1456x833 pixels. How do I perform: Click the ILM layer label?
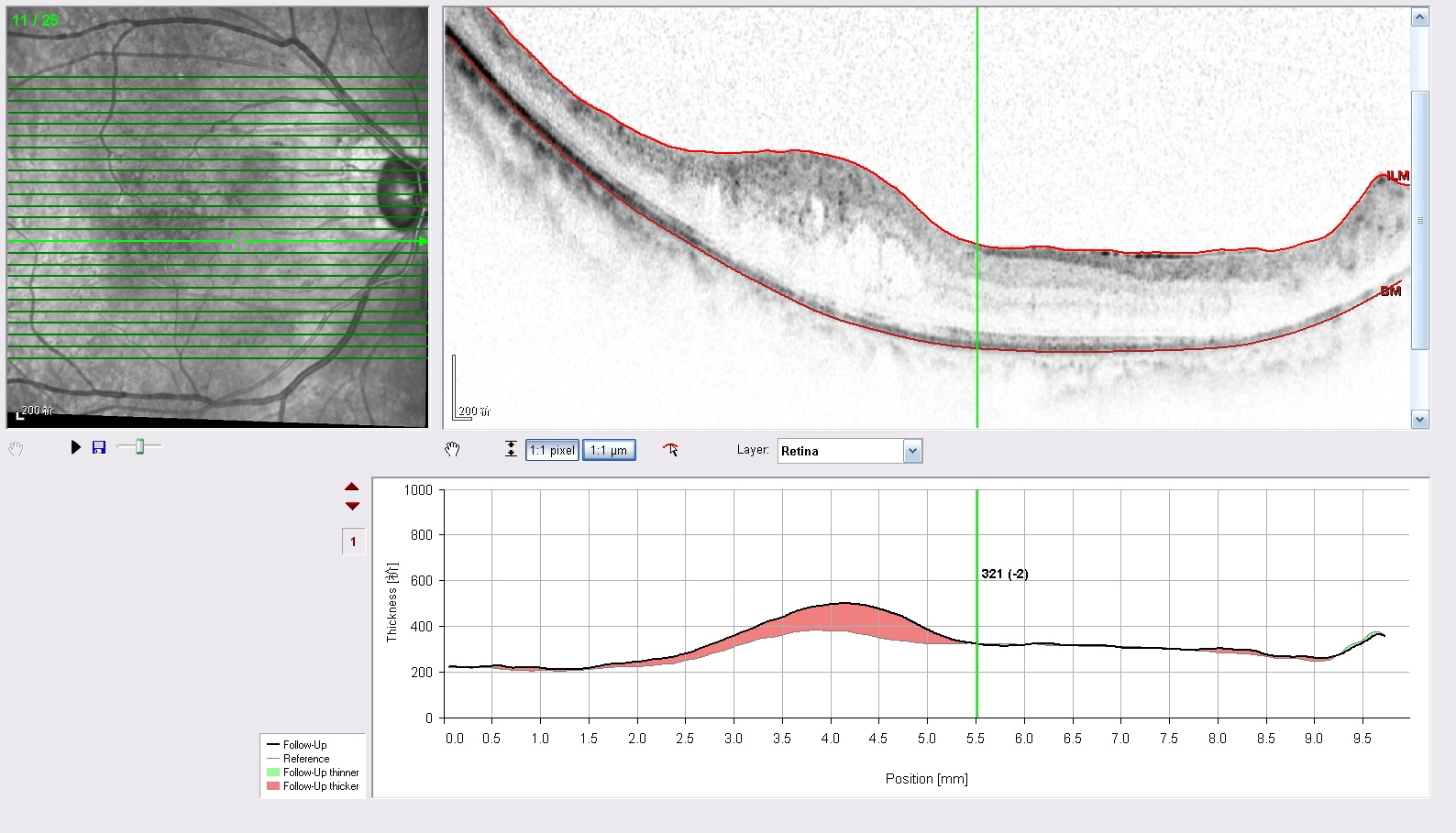click(x=1397, y=175)
